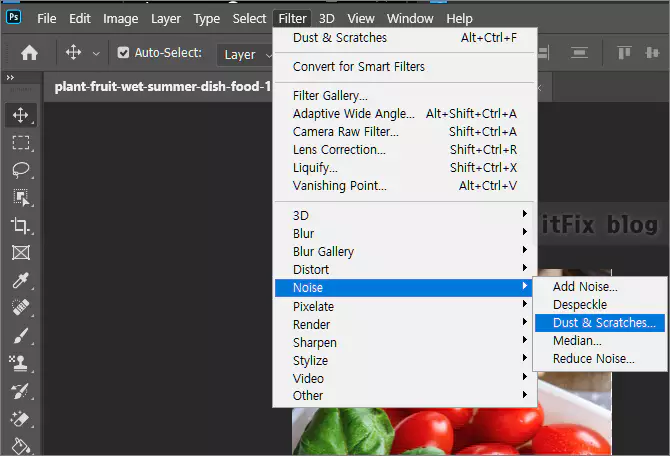Open the Layer menu
Image resolution: width=670 pixels, height=456 pixels.
(166, 19)
